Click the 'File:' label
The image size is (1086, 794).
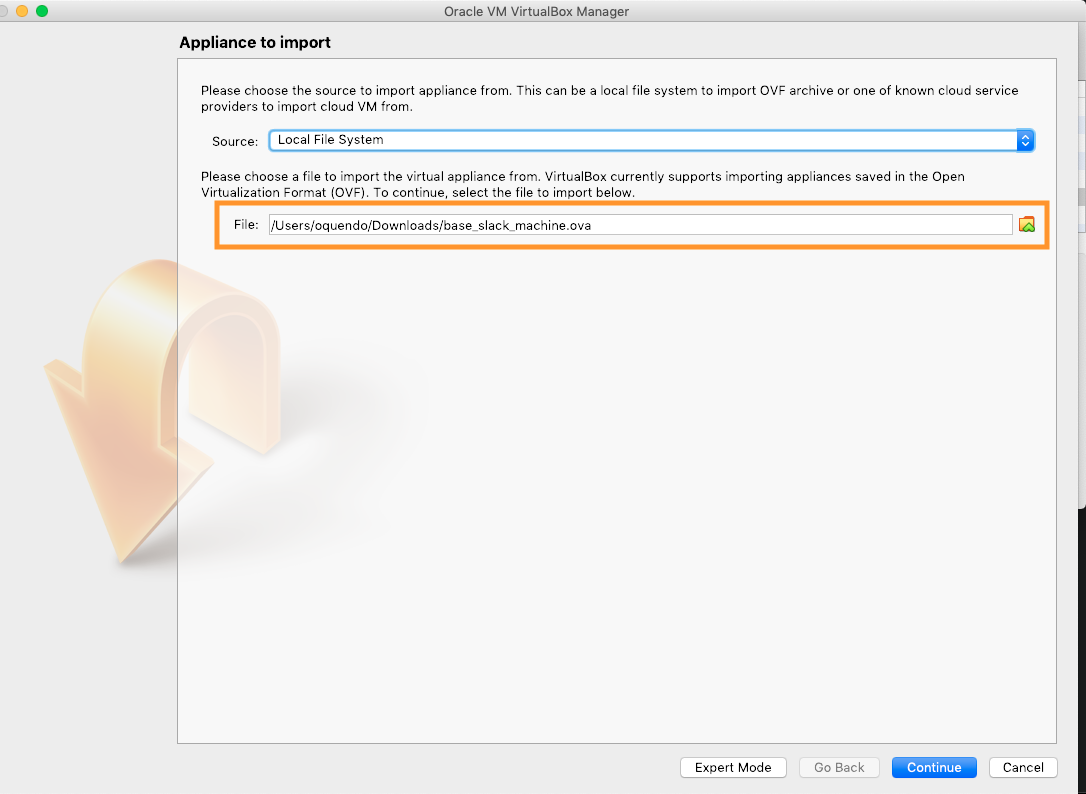click(246, 224)
